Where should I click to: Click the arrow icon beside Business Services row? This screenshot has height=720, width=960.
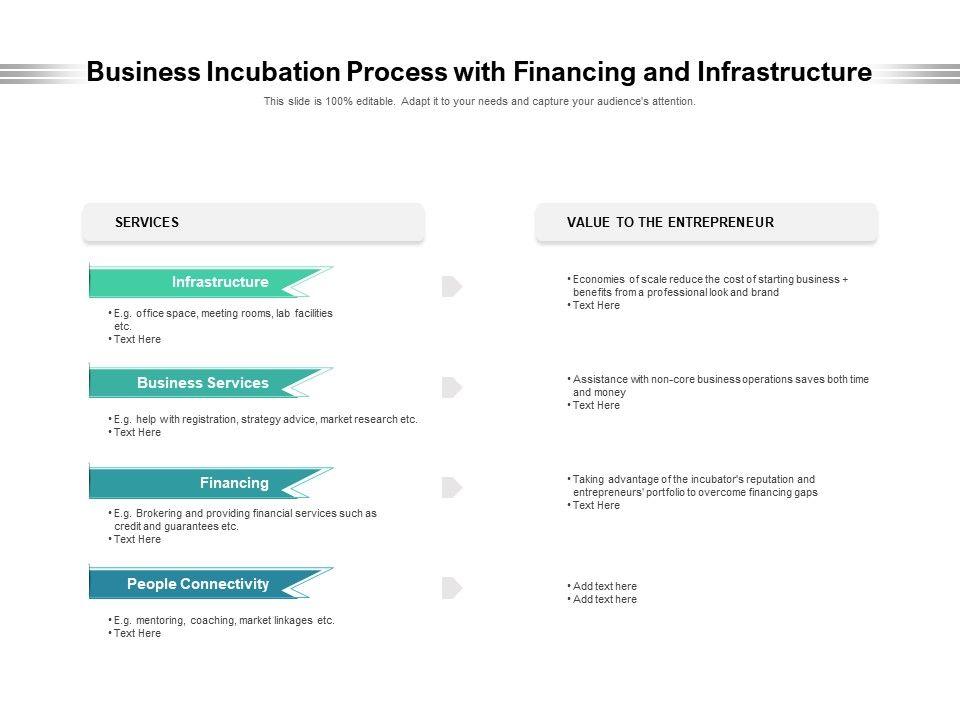pyautogui.click(x=452, y=387)
